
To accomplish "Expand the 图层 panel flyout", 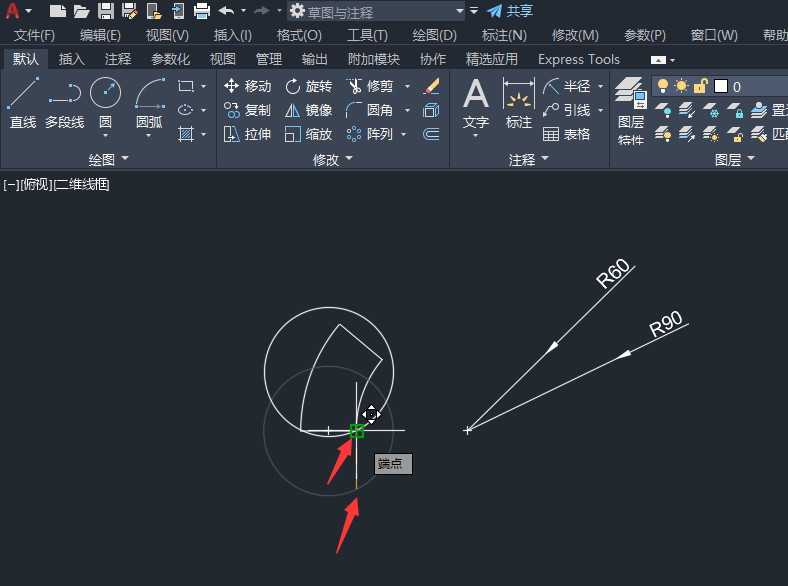I will [735, 160].
